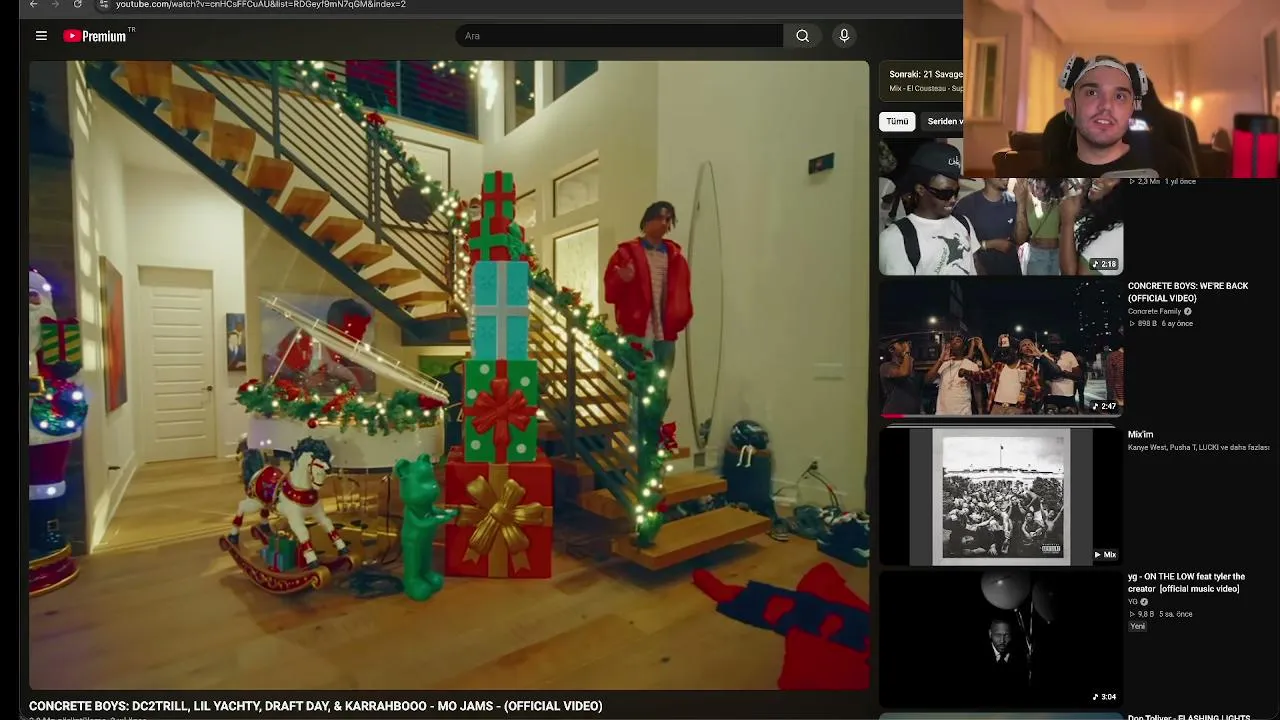Select the 'Tümü' filter chip
This screenshot has width=1280, height=720.
click(x=897, y=121)
